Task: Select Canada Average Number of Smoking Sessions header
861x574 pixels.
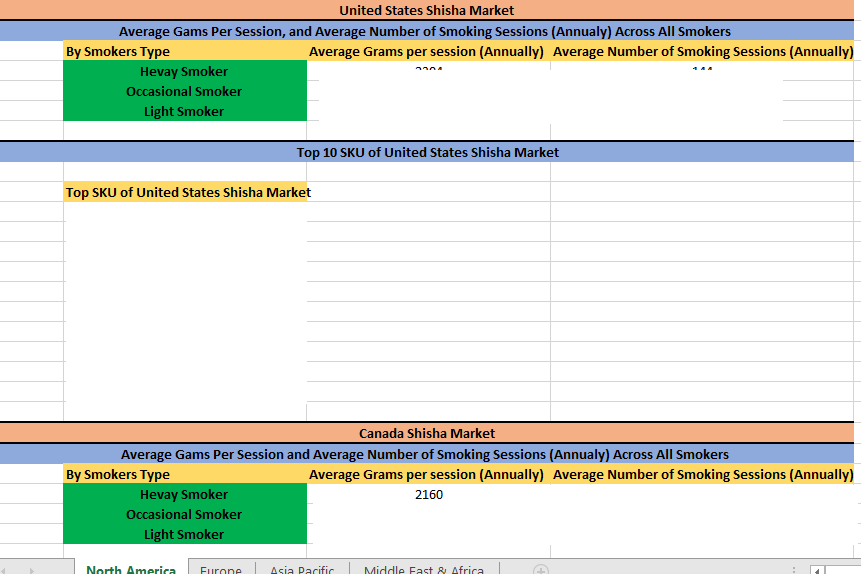Action: click(702, 474)
